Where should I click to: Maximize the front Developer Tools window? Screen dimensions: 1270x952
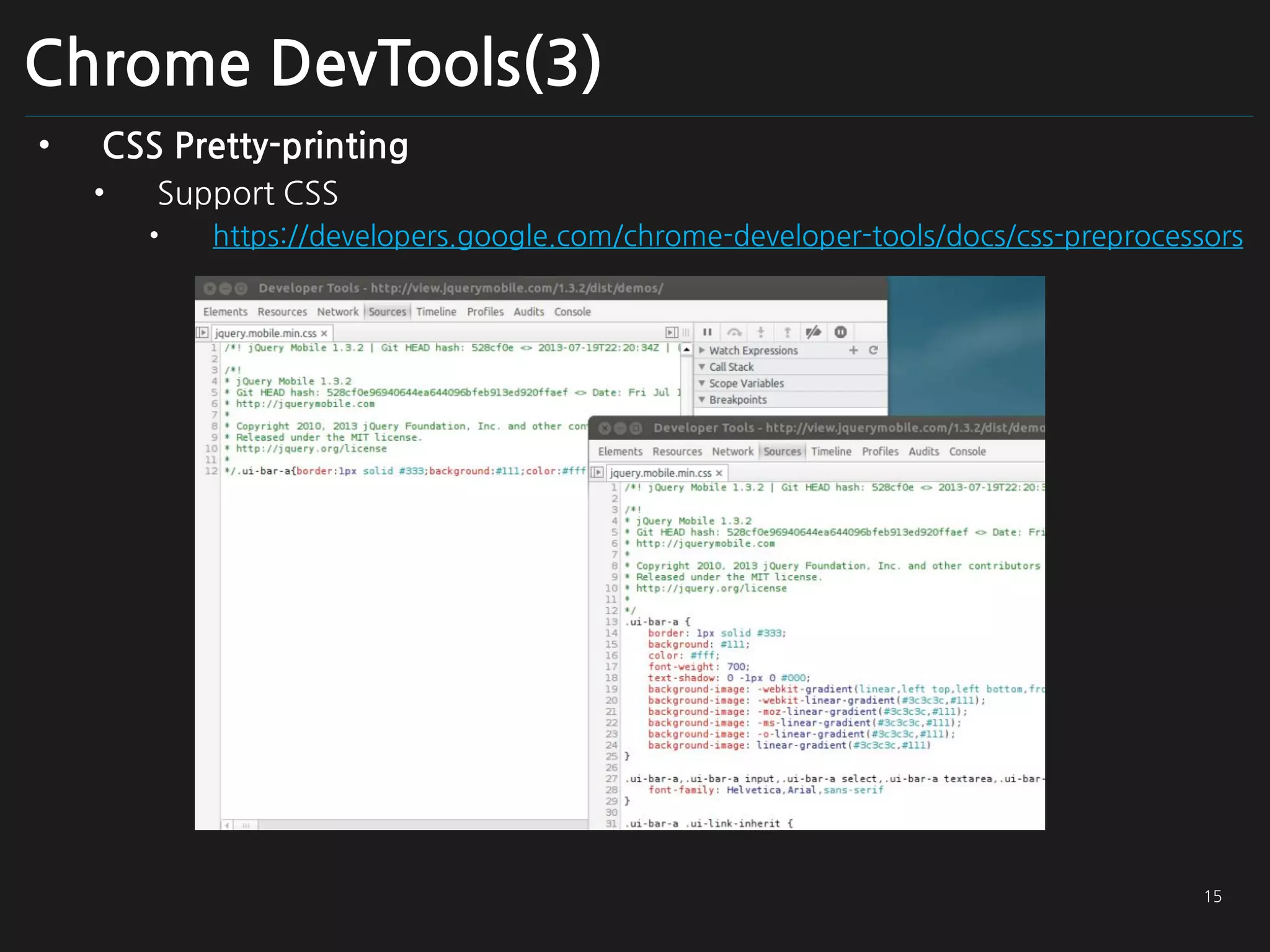point(636,428)
